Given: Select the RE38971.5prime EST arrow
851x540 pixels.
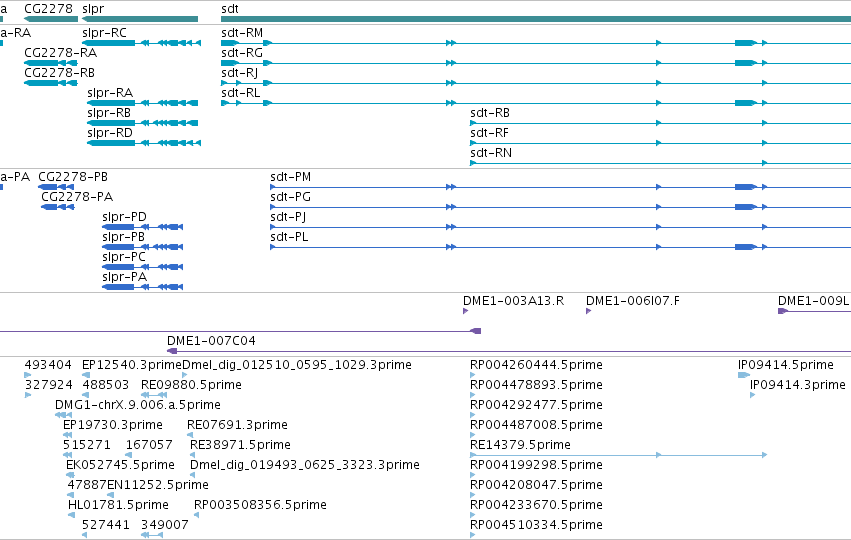Looking at the screenshot, I should coord(193,455).
